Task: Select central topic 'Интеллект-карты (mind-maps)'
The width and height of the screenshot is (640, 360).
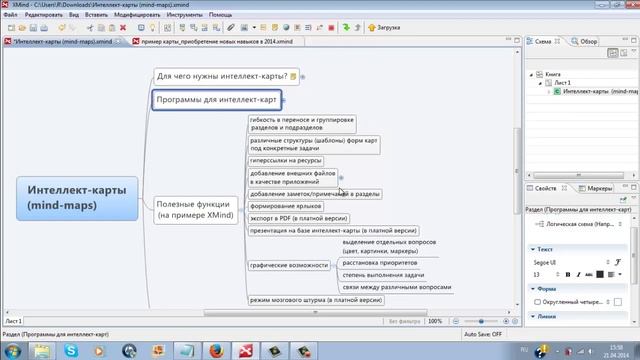Action: click(x=77, y=198)
